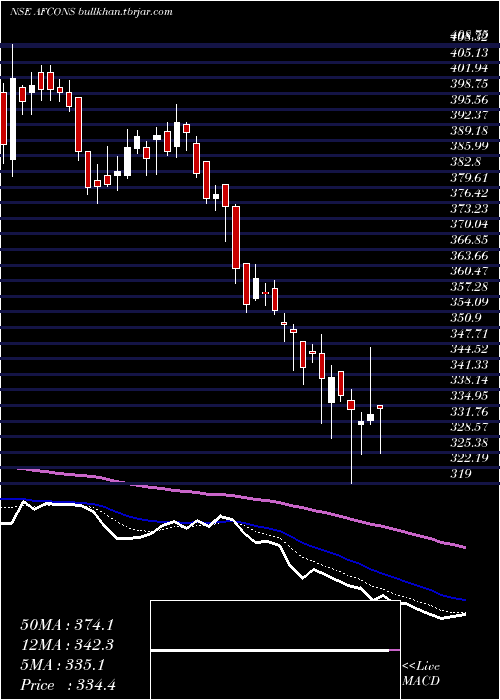
Task: Click the 344.52 price axis label
Action: tap(468, 350)
